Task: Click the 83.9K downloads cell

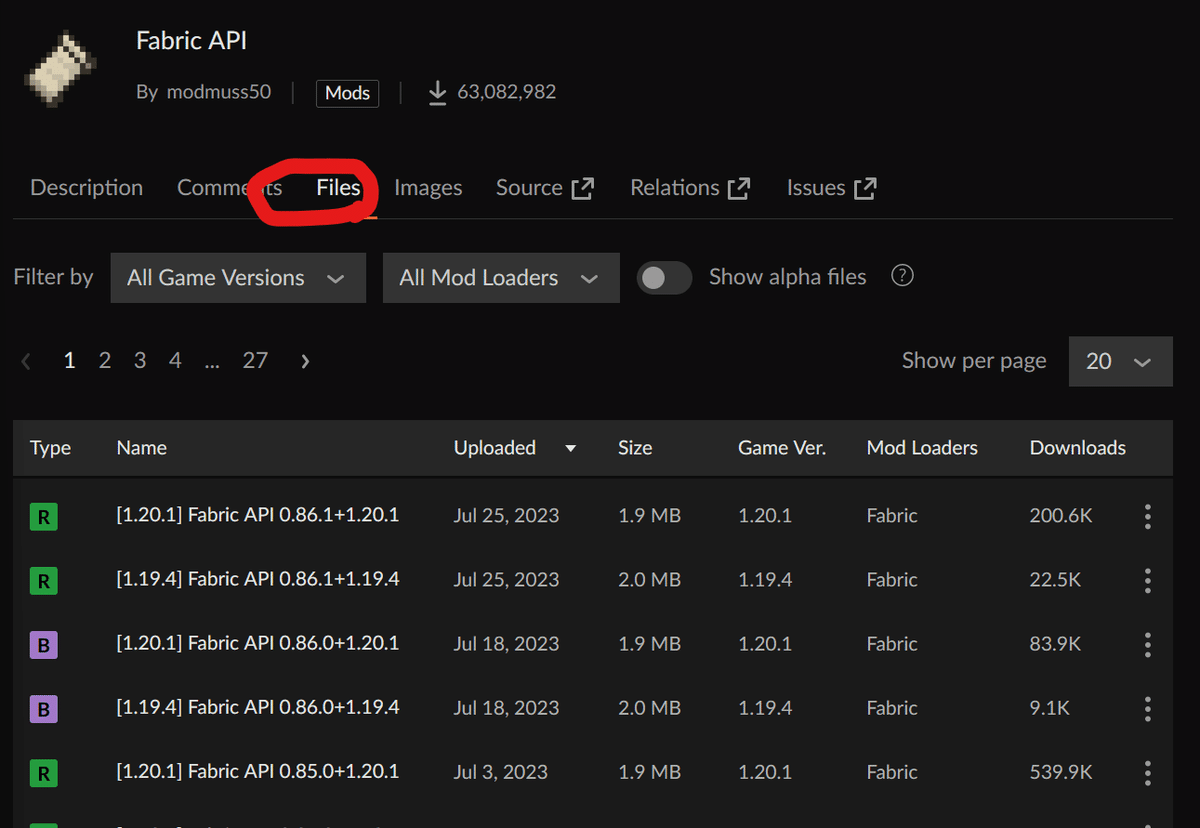Action: pyautogui.click(x=1055, y=644)
